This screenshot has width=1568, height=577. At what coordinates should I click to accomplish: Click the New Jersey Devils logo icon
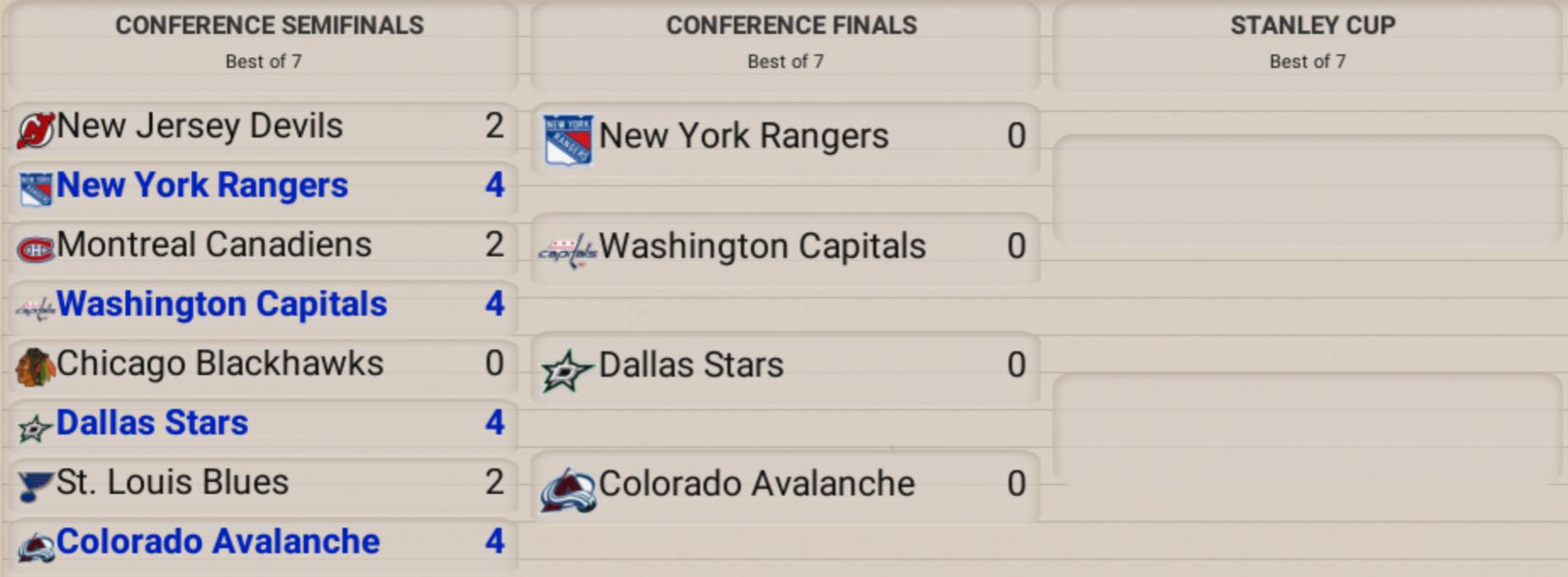[x=36, y=130]
